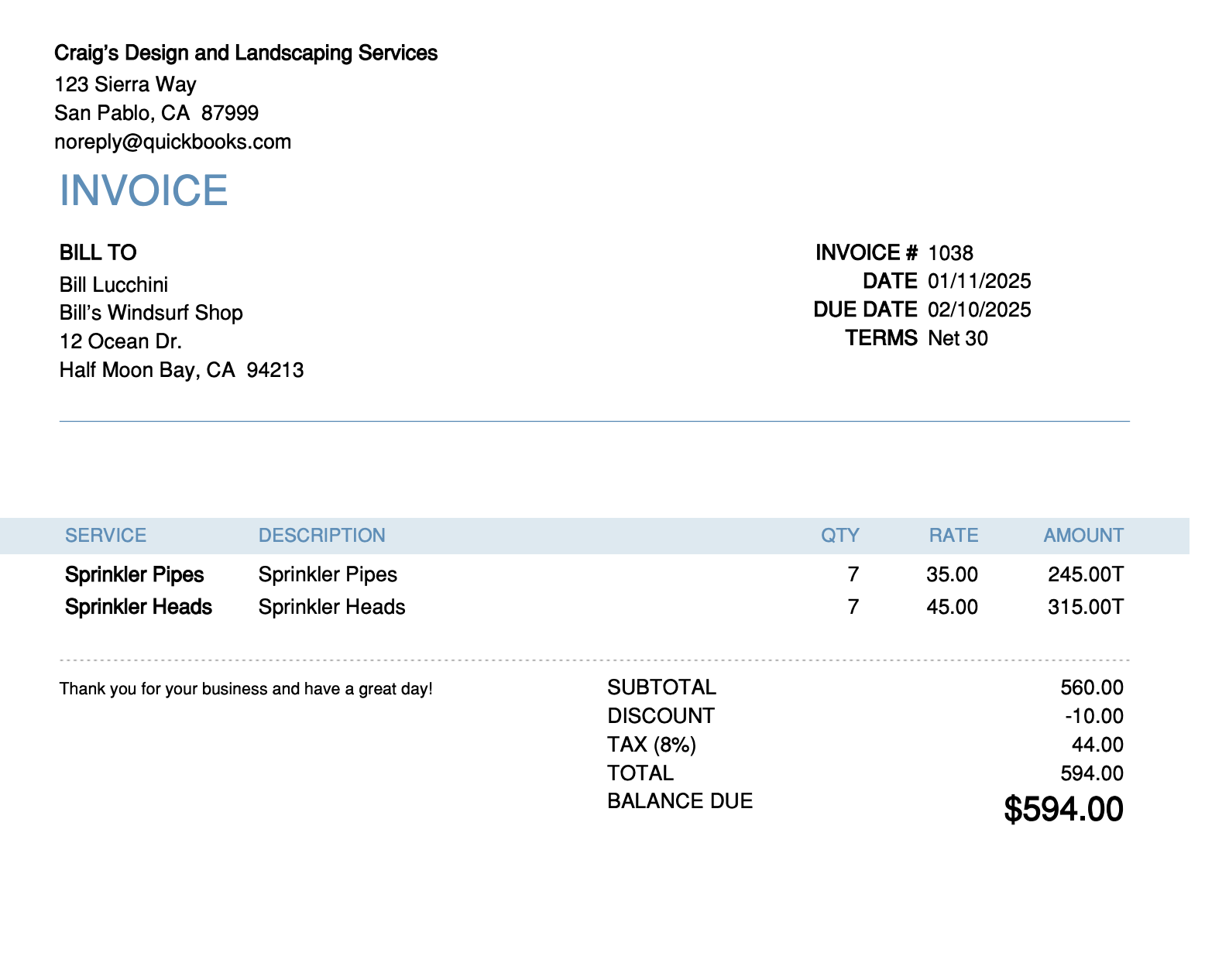Click the 245.00T line amount
This screenshot has width=1205, height=980.
[x=1085, y=574]
